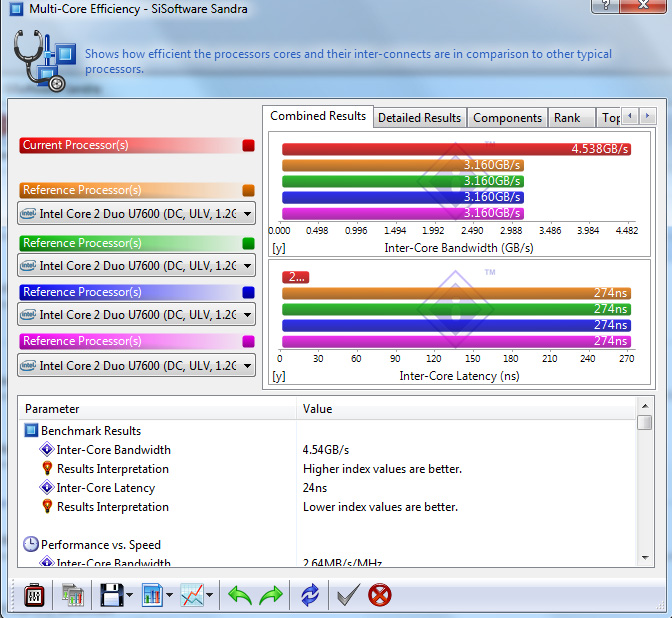Open the save icon's dropdown arrow

(130, 595)
